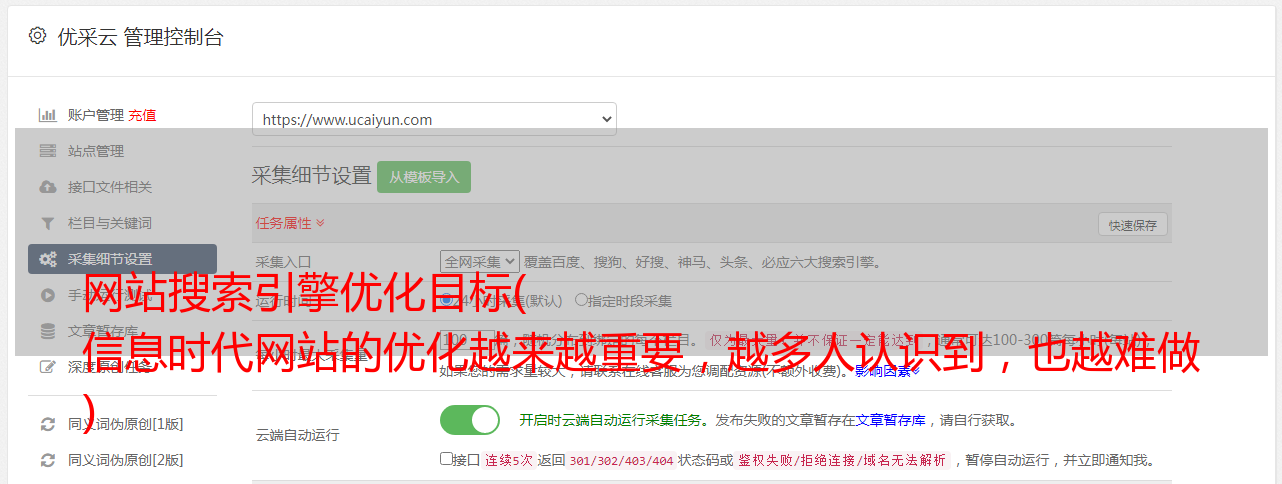Screen dimensions: 1282x484
Task: Click the 301/302/403/404 status code text
Action: pos(621,461)
